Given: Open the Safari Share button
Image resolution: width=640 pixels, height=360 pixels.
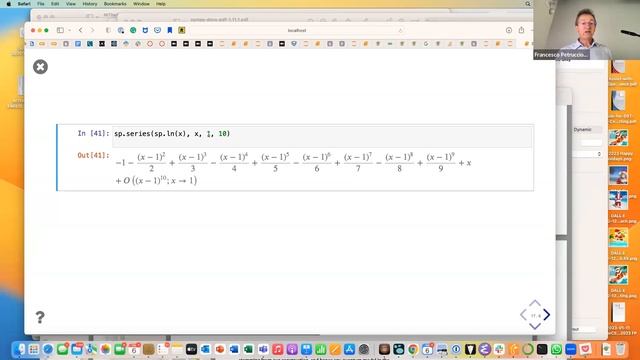Looking at the screenshot, I should coord(521,30).
